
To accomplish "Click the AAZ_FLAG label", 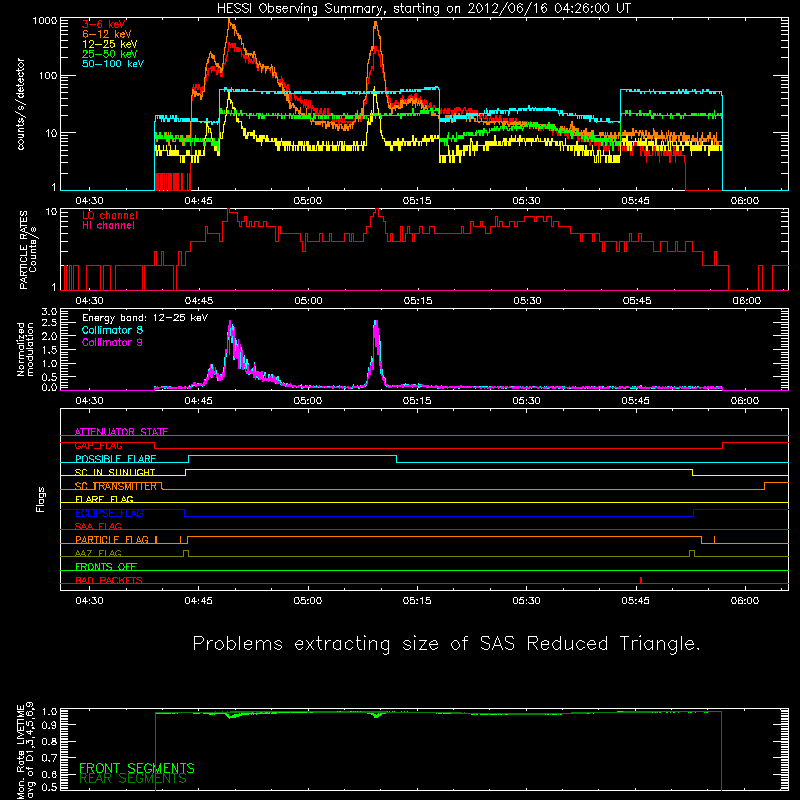I will click(98, 554).
